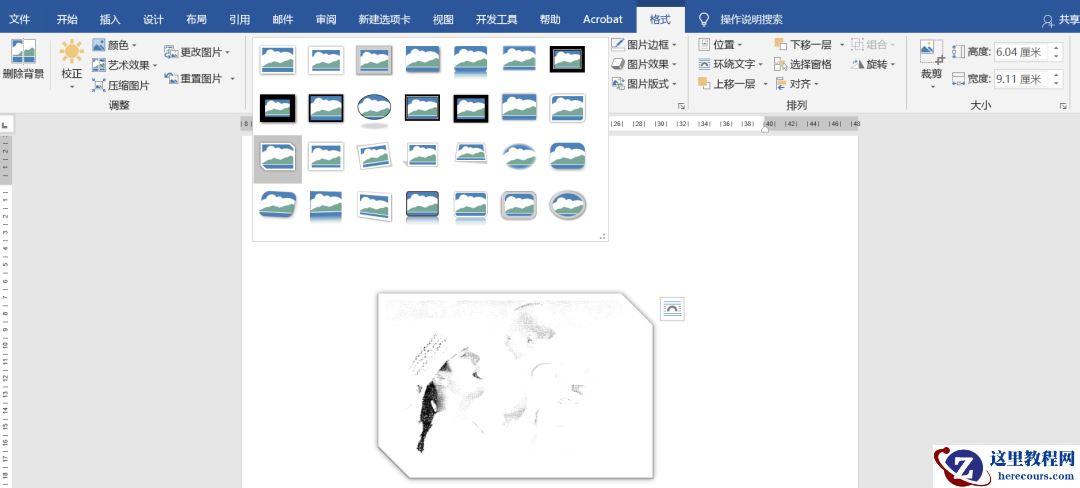This screenshot has height=488, width=1080.
Task: Apply Simple Frame White, the first gallery style
Action: tap(278, 60)
